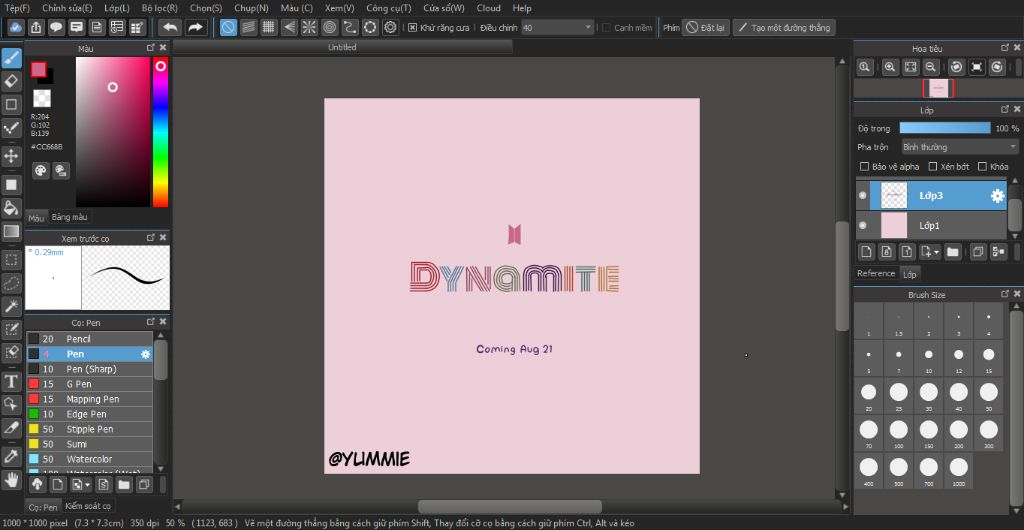The image size is (1024, 530).
Task: Activate the Lasso selection tool
Action: point(11,283)
